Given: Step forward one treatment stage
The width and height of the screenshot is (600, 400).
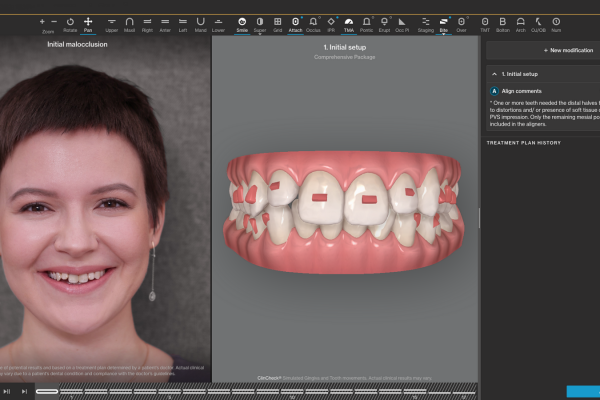Looking at the screenshot, I should (x=24, y=391).
